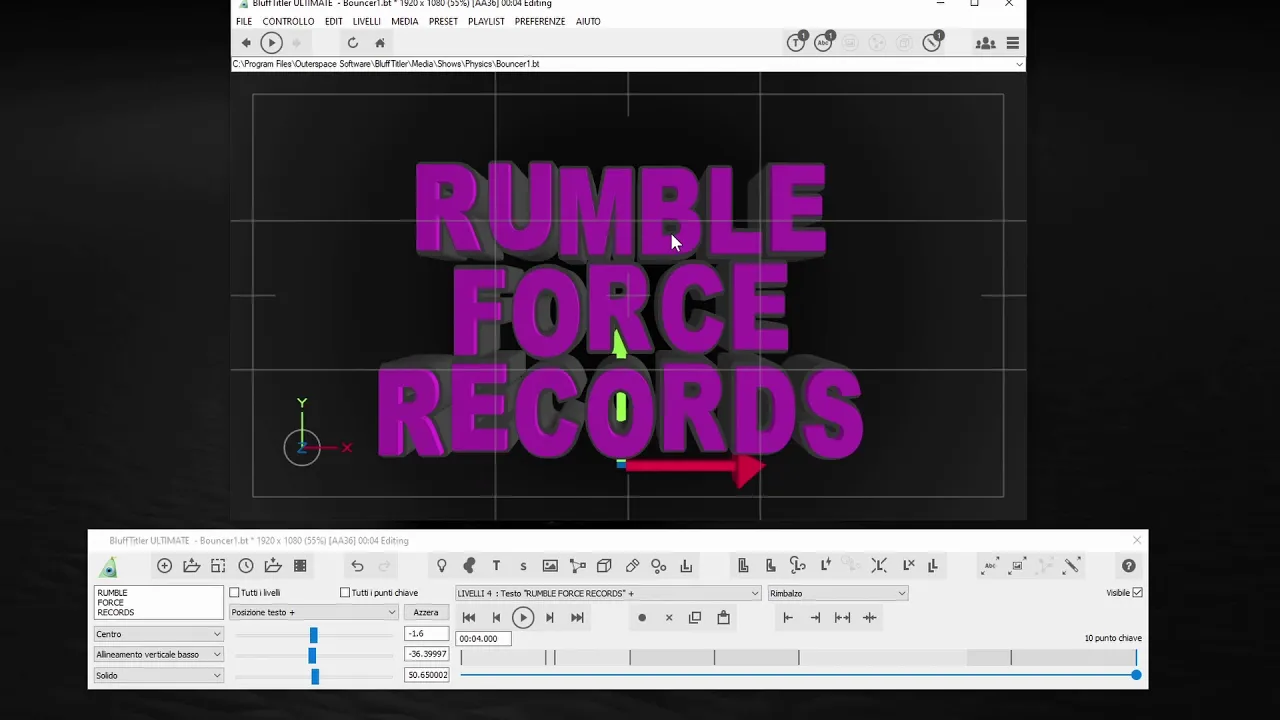Screen dimensions: 1280x720
Task: Open the Centro alignment dropdown
Action: pyautogui.click(x=158, y=634)
